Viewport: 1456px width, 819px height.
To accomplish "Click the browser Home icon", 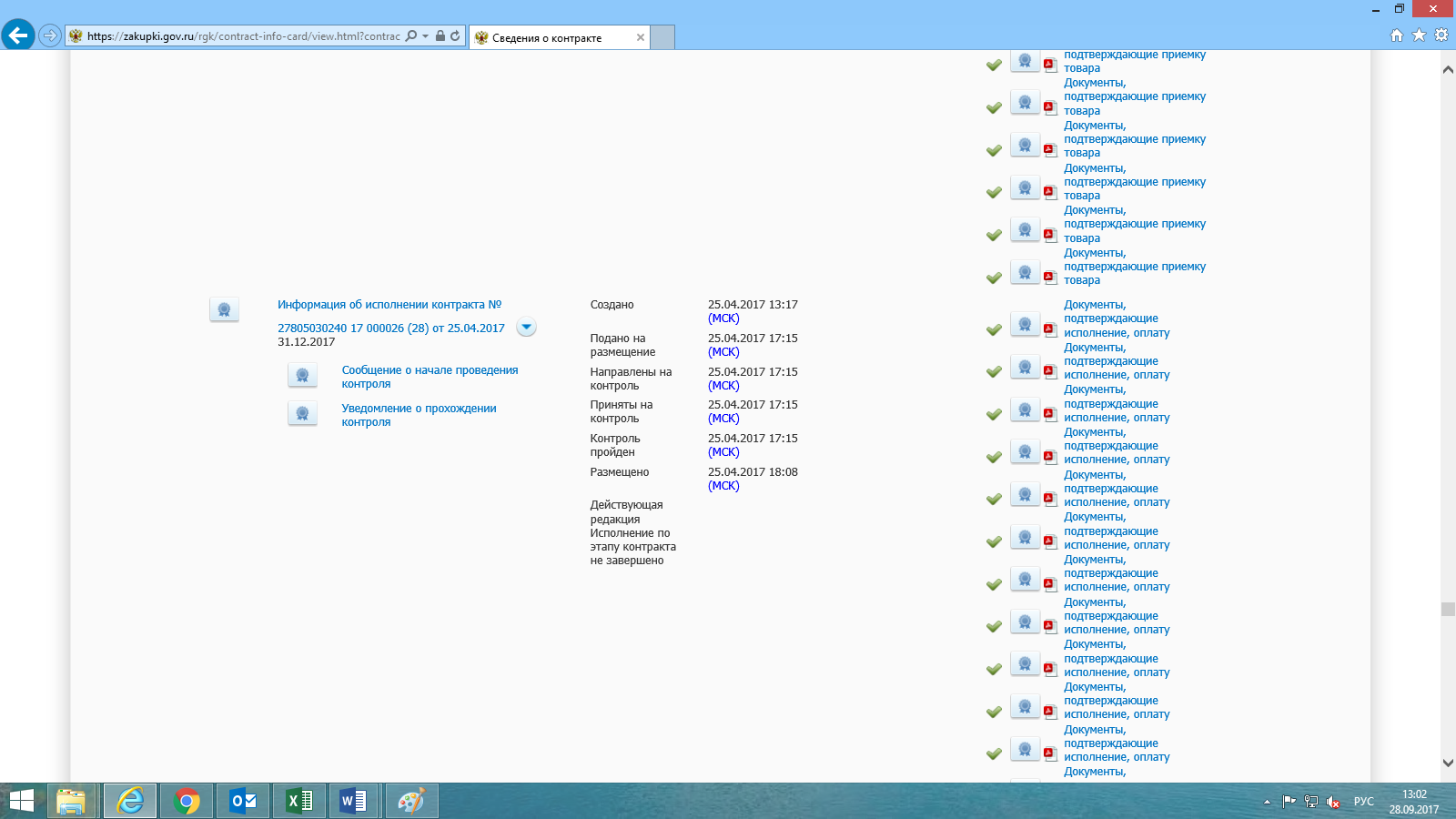I will (x=1397, y=35).
